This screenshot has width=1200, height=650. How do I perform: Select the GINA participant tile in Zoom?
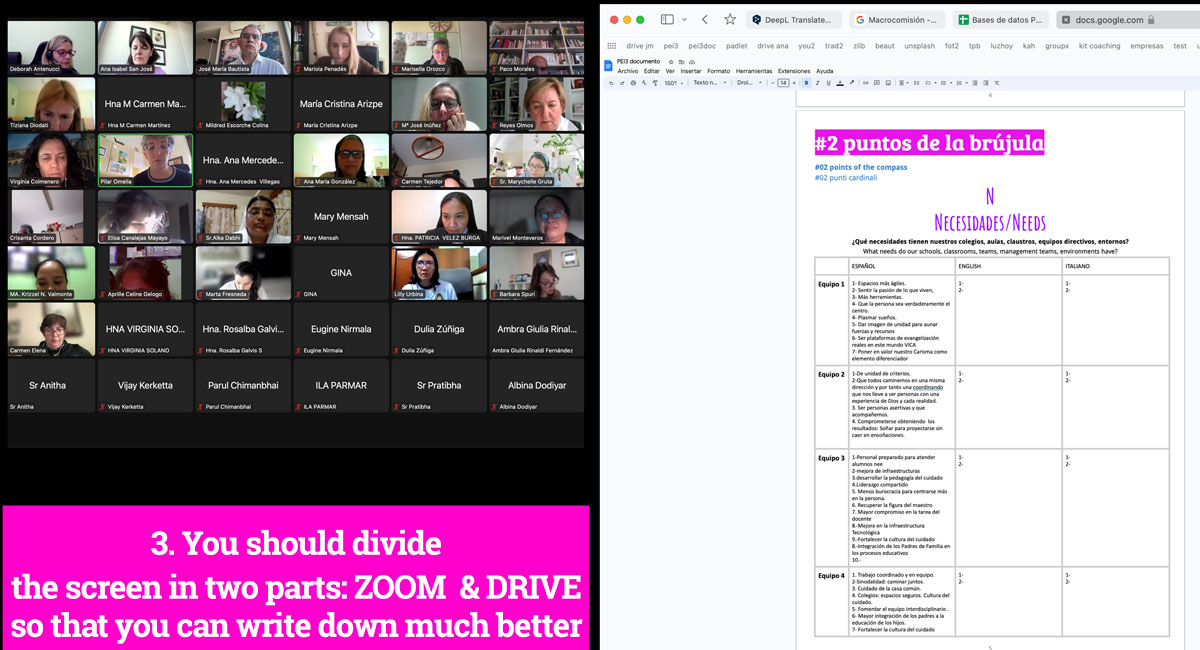click(x=341, y=272)
